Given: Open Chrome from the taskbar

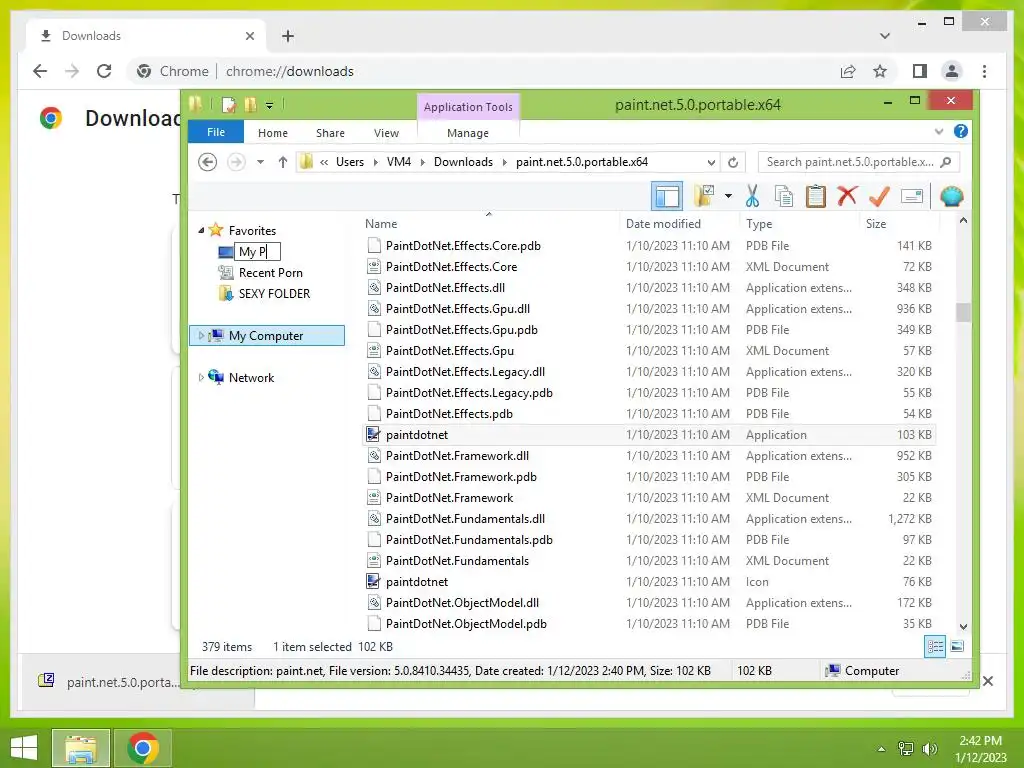Looking at the screenshot, I should 142,748.
